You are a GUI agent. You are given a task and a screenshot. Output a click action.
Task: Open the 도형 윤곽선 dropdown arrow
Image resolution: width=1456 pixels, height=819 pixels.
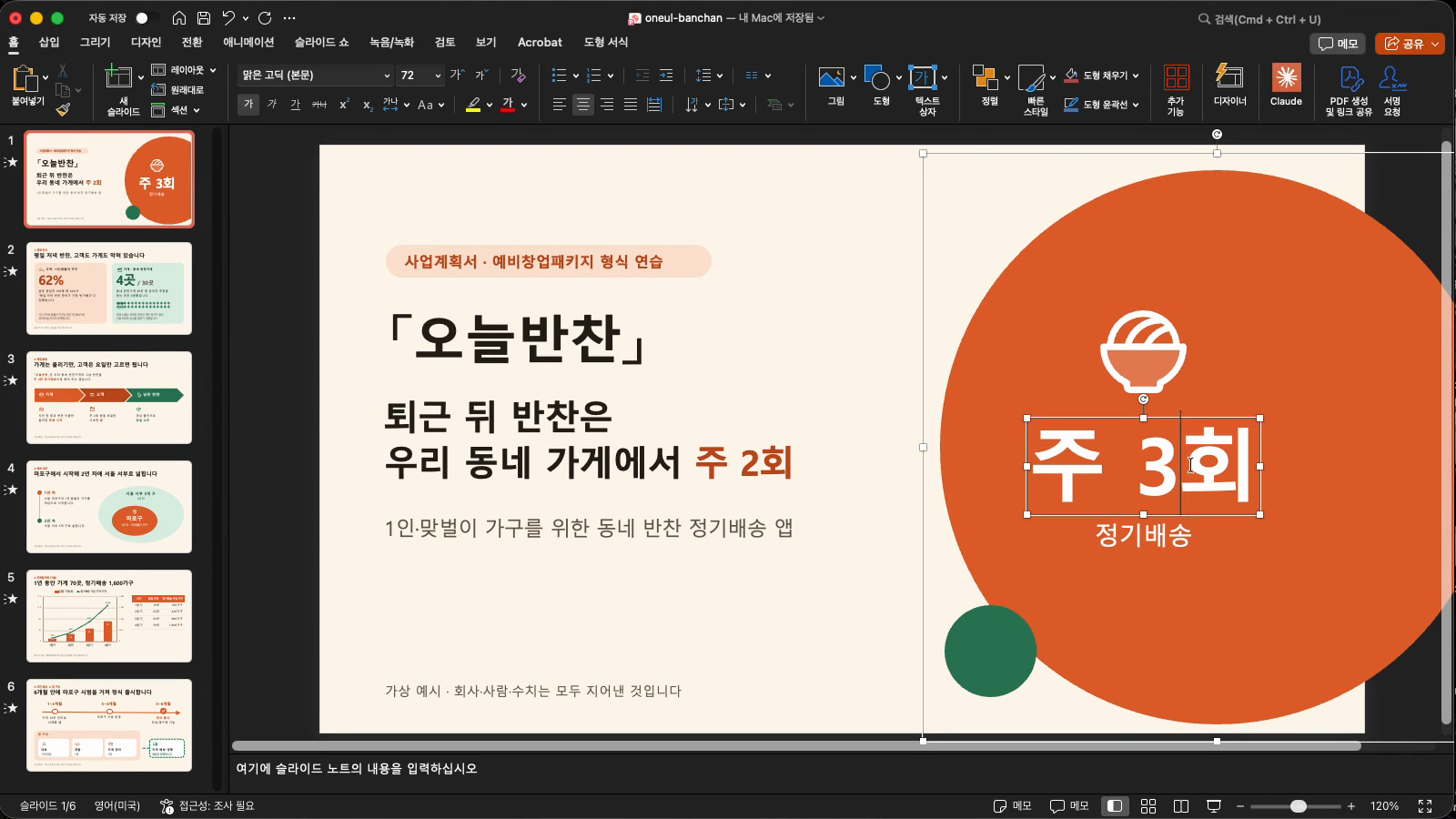[1136, 105]
